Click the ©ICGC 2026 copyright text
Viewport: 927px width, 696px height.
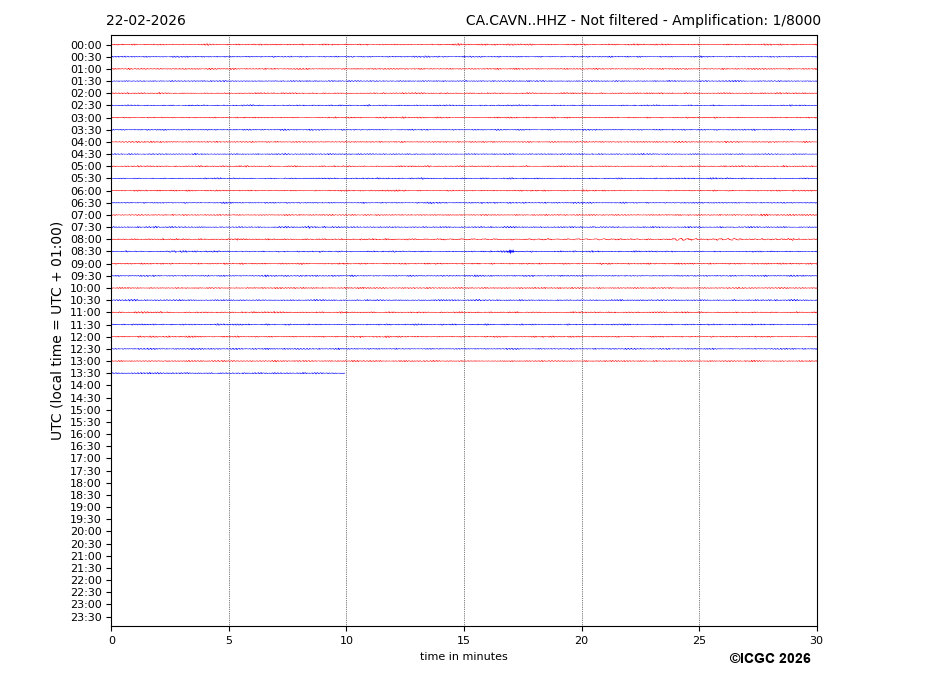(769, 659)
